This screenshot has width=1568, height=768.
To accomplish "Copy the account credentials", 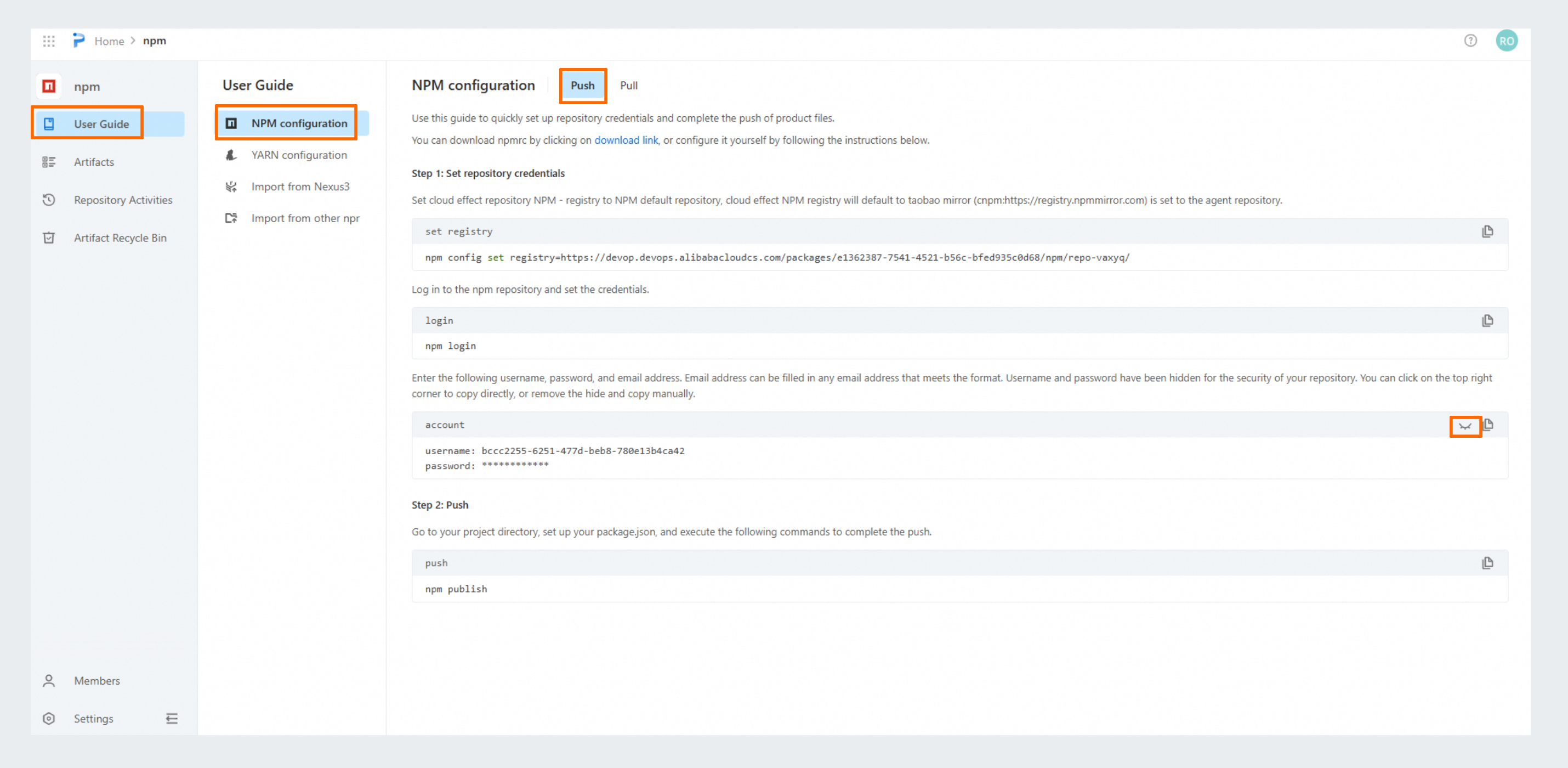I will click(1489, 425).
